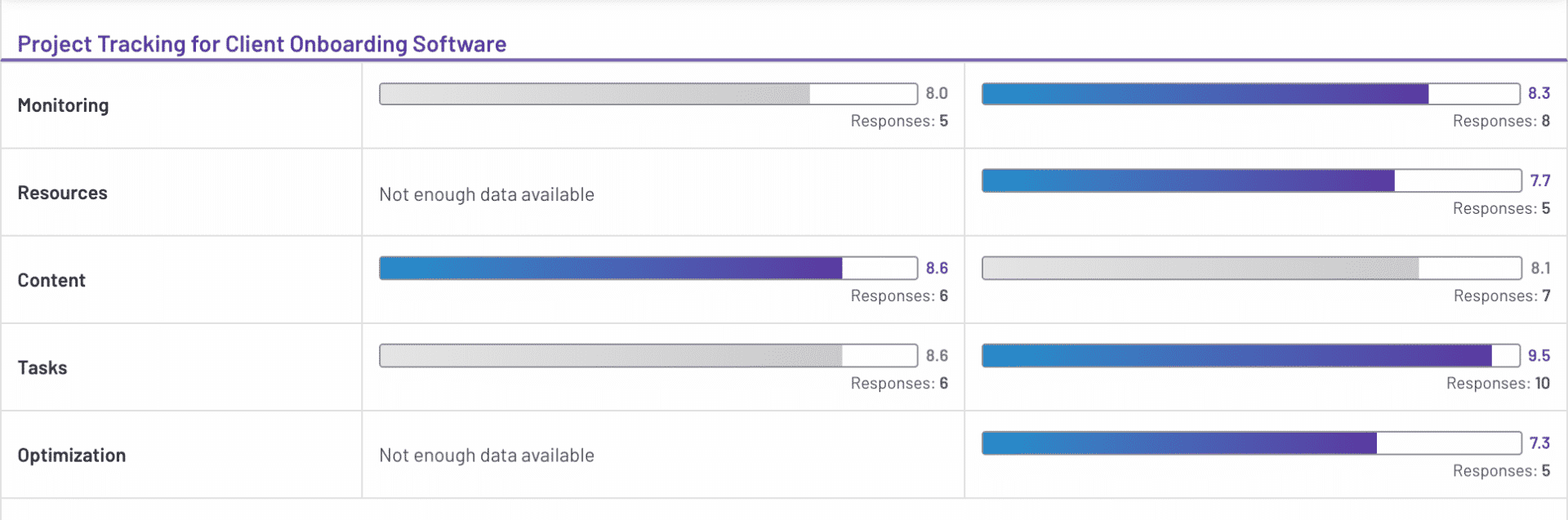Click the blue Monitoring bar rated 8.3
This screenshot has width=1568, height=520.
(x=1249, y=94)
